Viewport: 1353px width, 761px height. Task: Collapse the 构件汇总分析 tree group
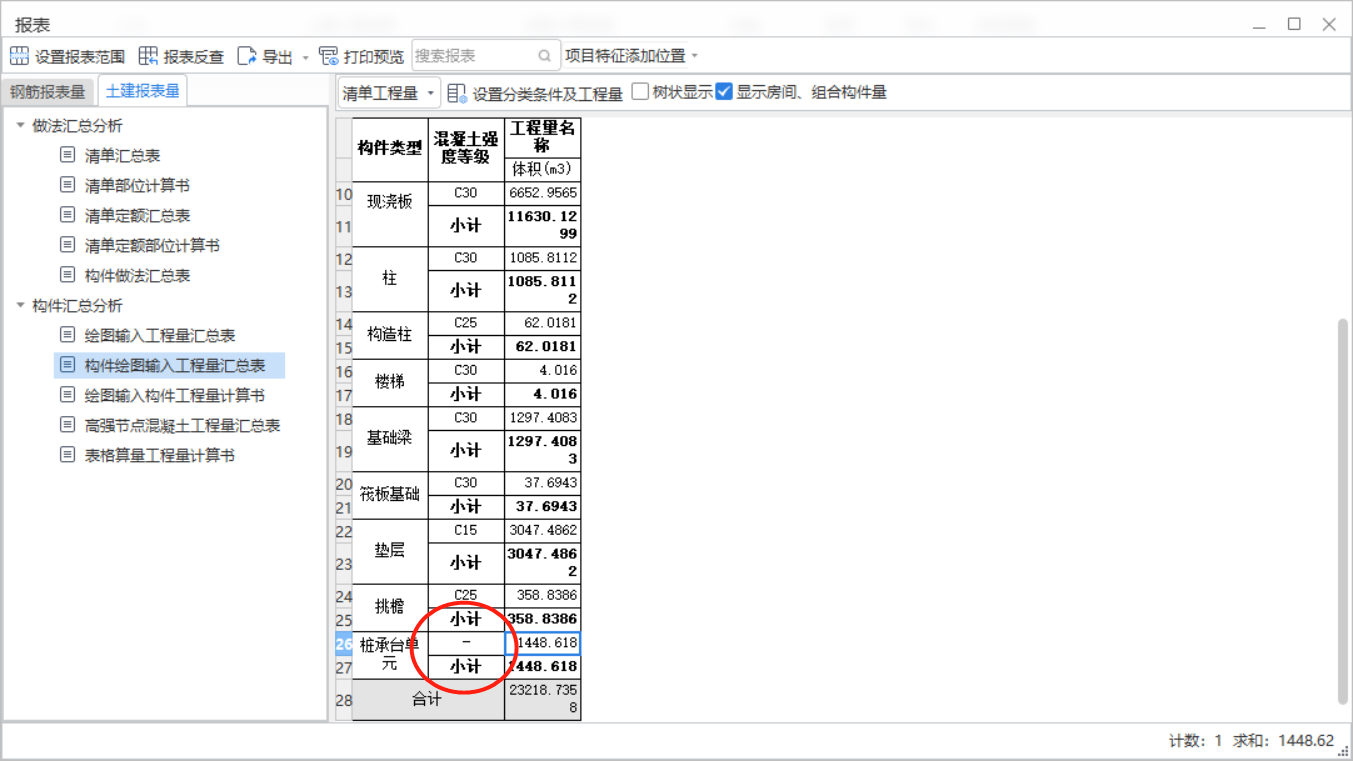click(x=21, y=306)
